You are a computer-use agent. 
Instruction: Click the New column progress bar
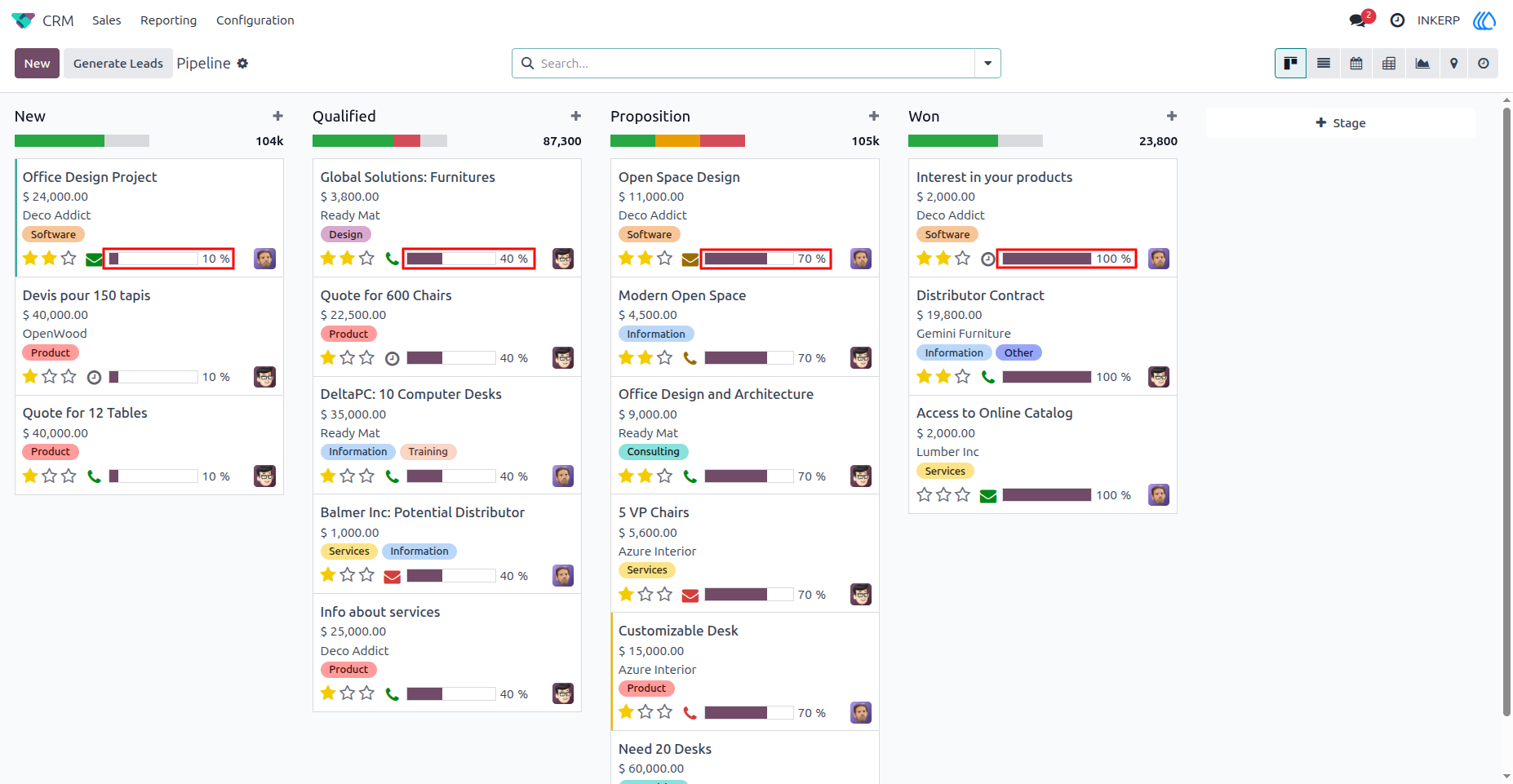82,141
